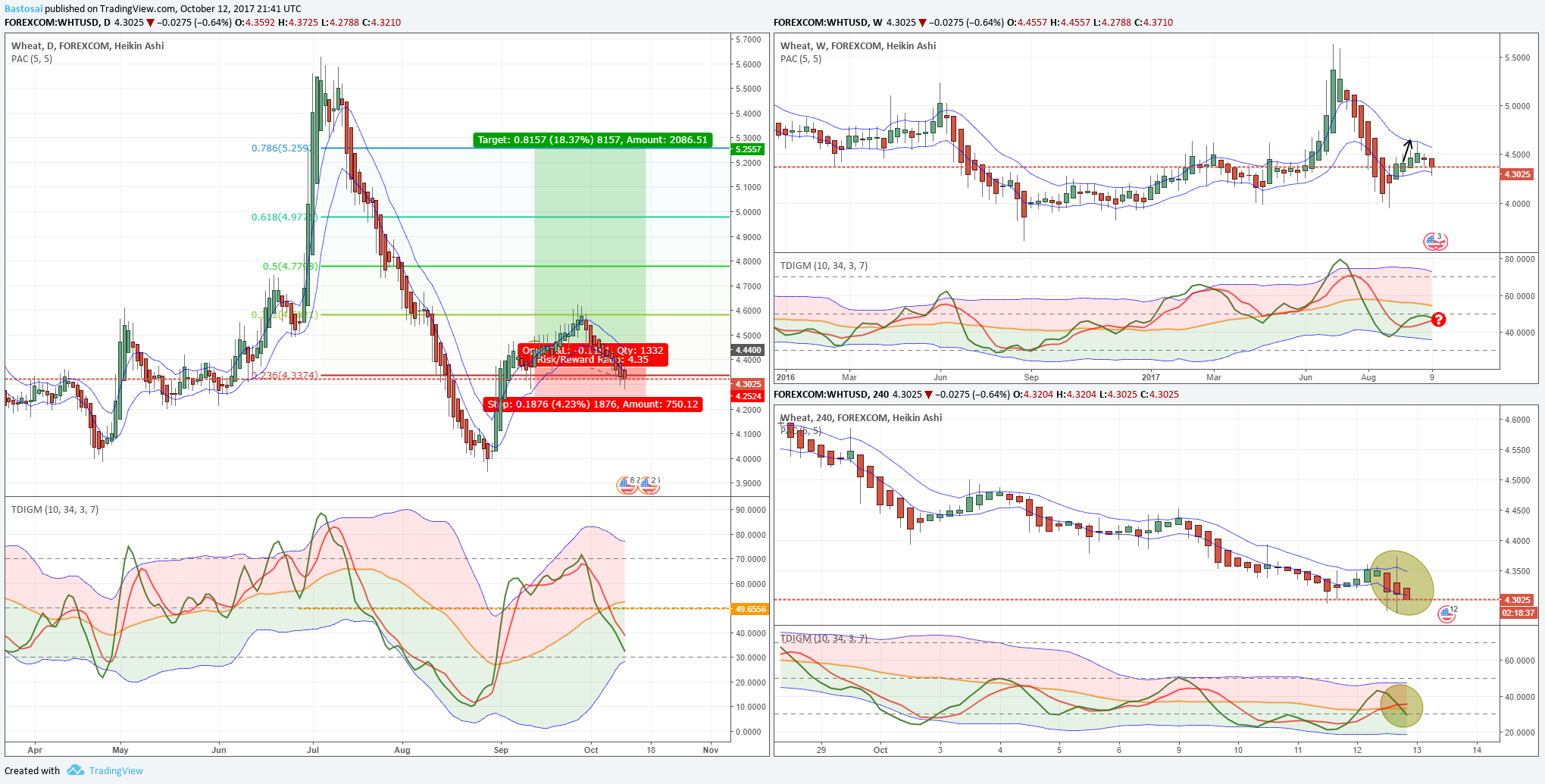Open the left event flag on the daily chart
This screenshot has width=1545, height=784.
point(627,485)
